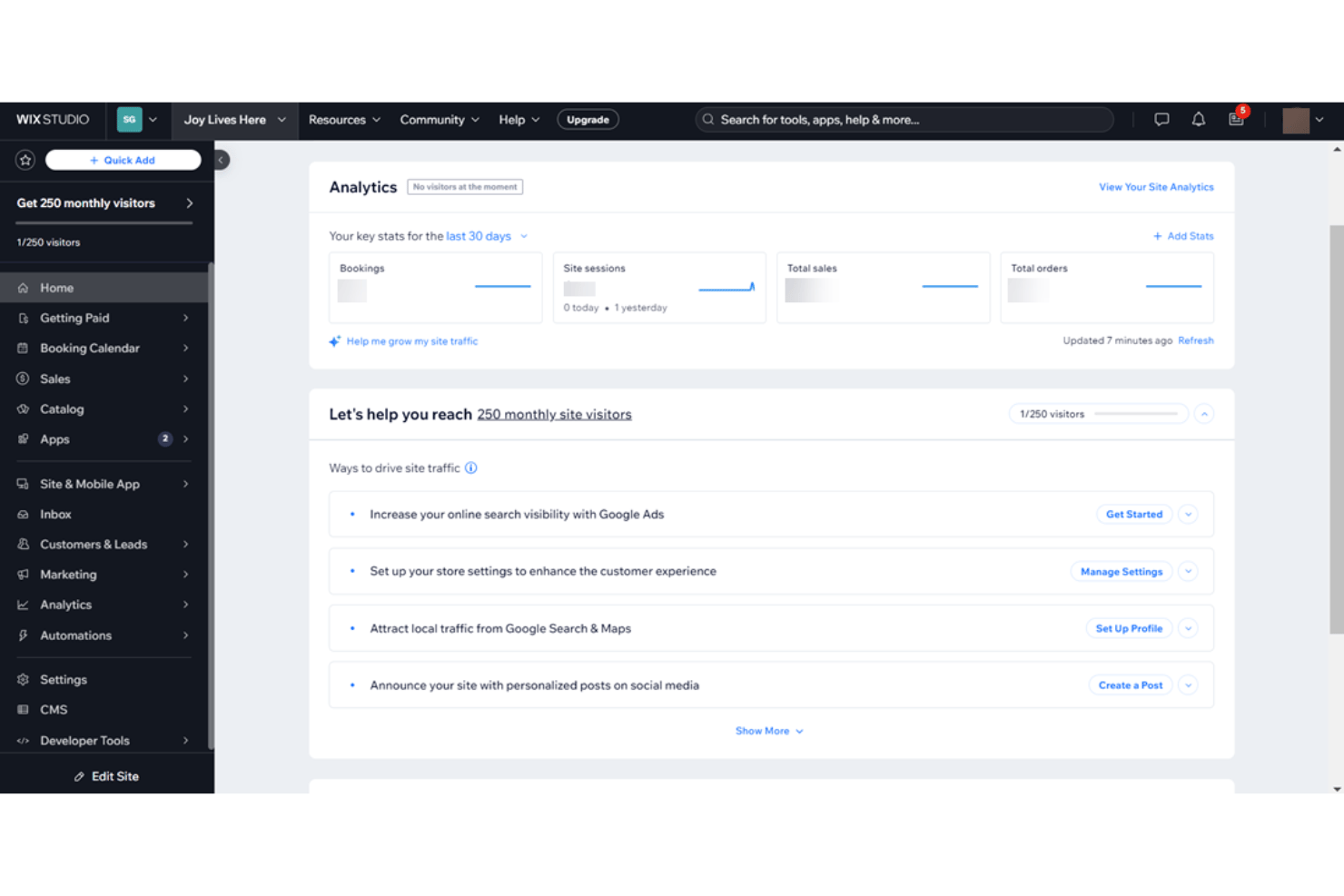Click the CMS icon in sidebar
This screenshot has width=1344, height=896.
point(23,710)
